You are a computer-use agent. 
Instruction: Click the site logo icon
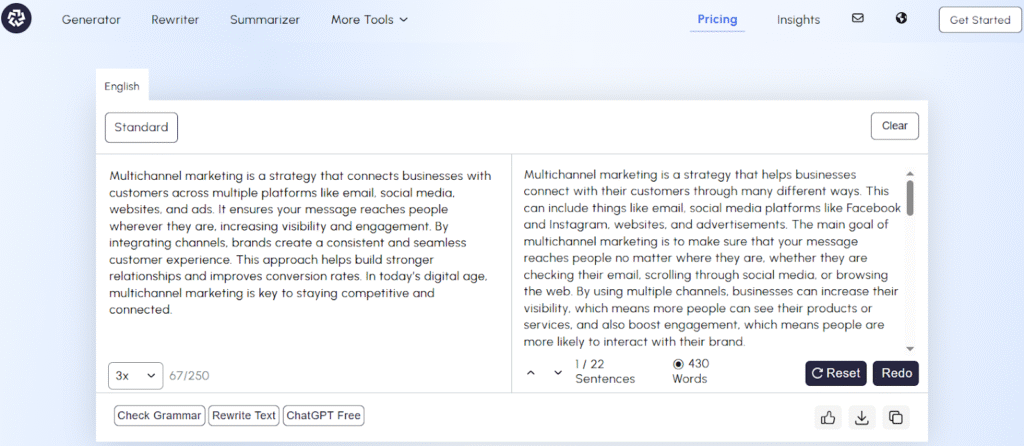pos(17,19)
